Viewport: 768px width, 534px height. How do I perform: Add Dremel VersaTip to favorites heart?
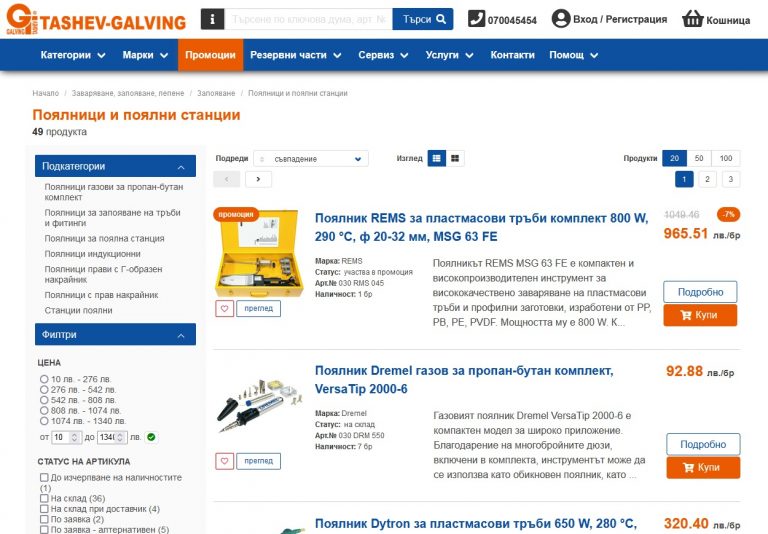tap(224, 461)
